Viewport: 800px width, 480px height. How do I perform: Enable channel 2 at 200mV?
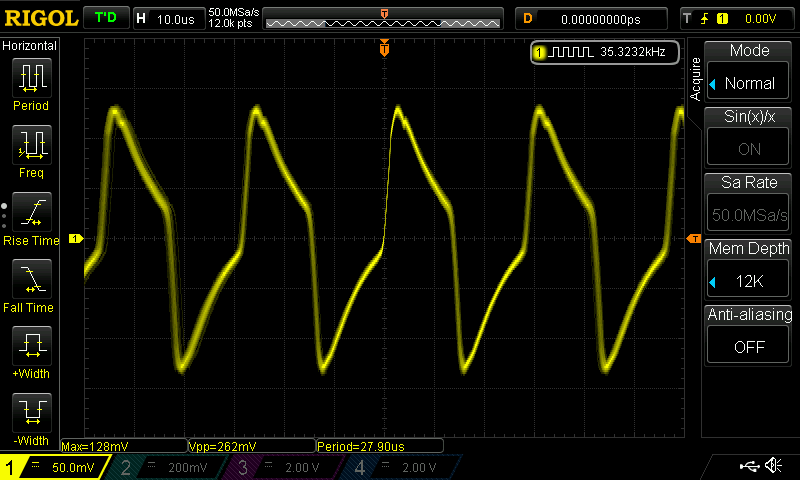pyautogui.click(x=168, y=467)
